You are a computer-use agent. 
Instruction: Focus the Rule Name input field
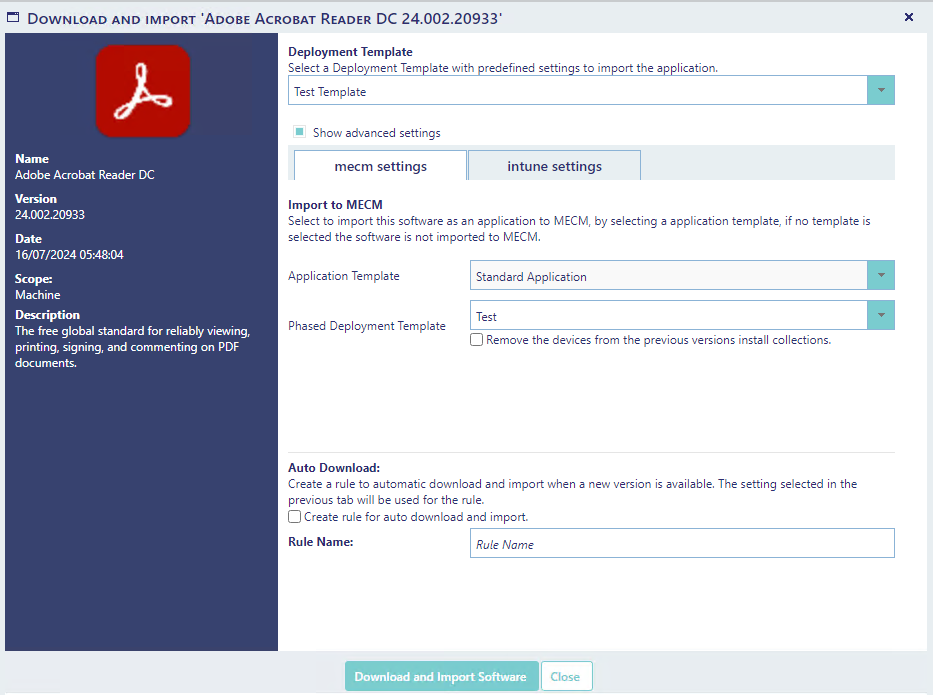coord(682,543)
